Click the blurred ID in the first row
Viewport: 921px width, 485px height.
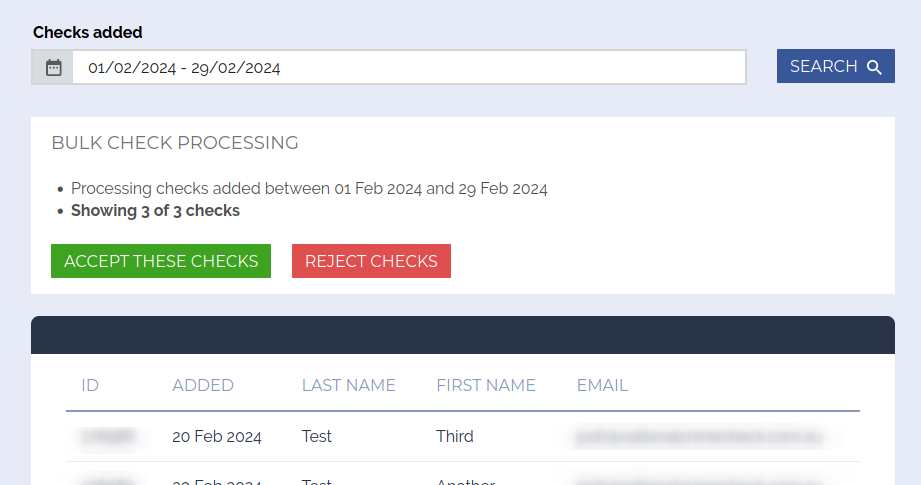click(x=108, y=437)
